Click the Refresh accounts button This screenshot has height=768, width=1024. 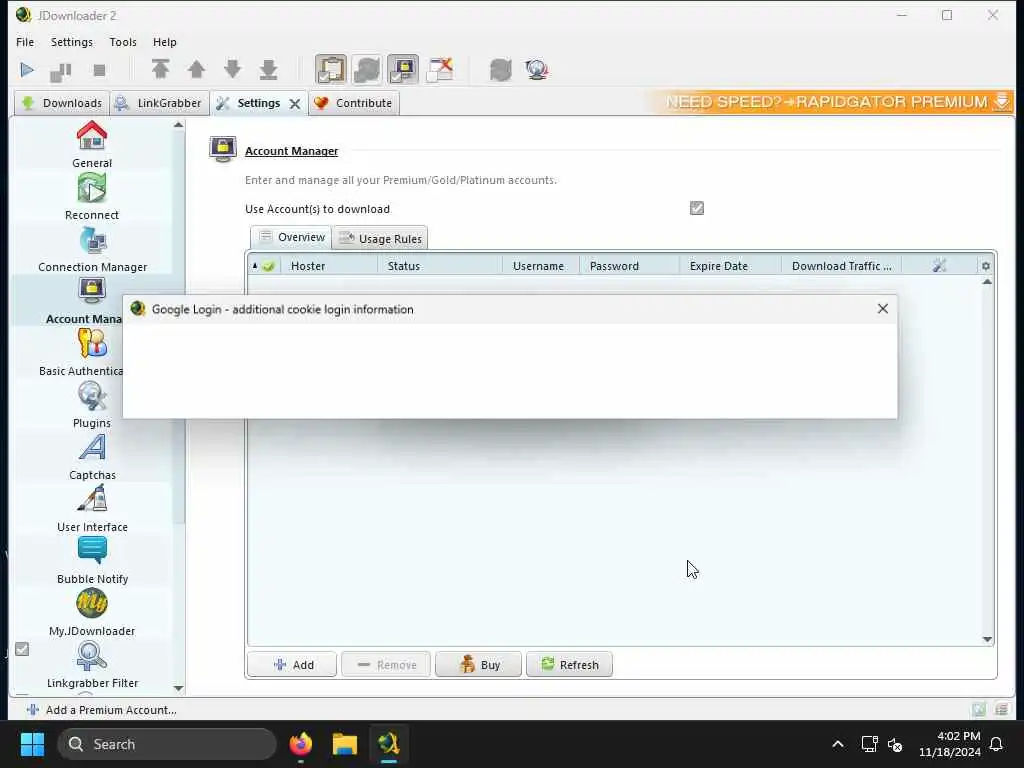click(569, 664)
